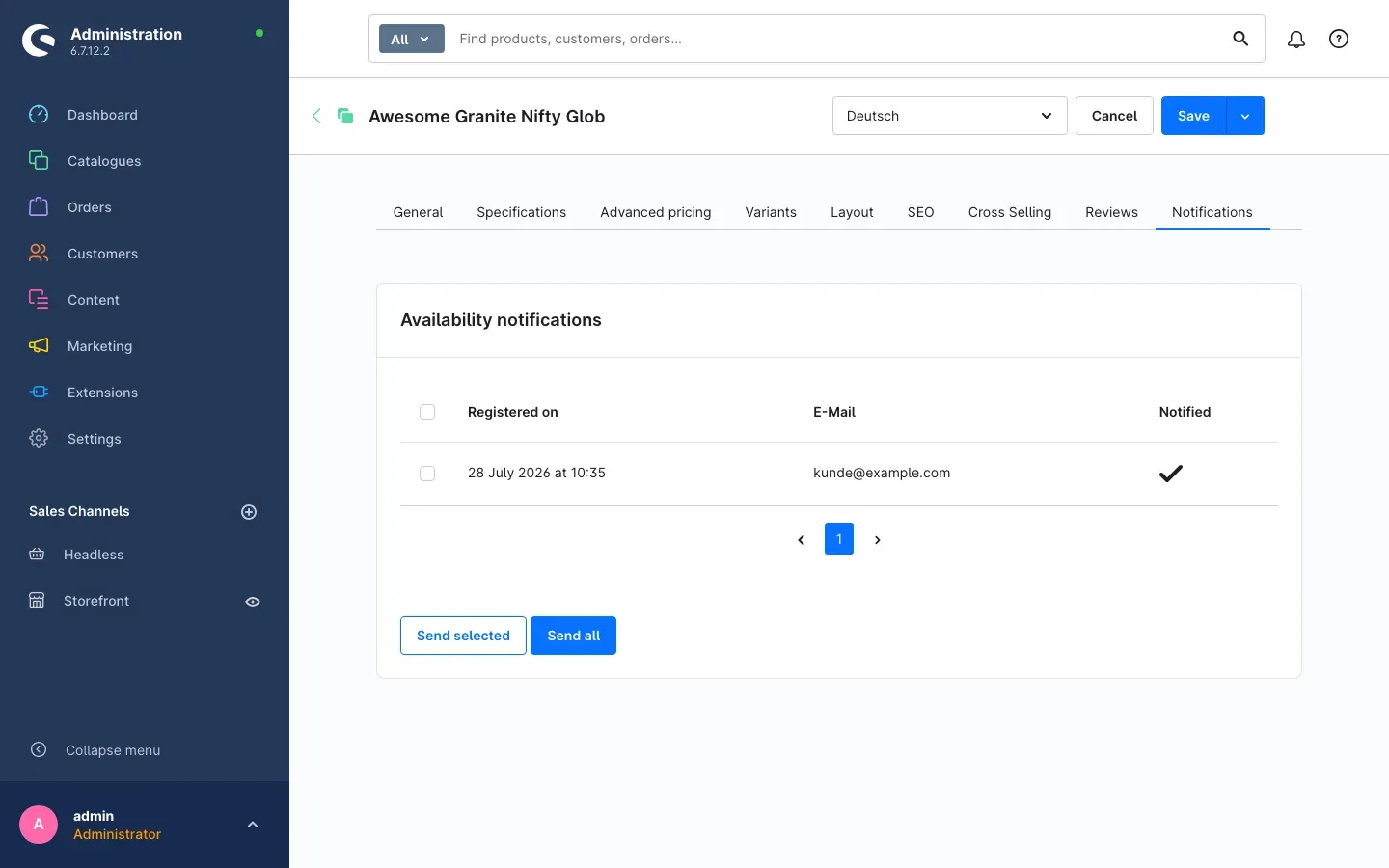Switch to the Specifications tab

click(x=522, y=212)
